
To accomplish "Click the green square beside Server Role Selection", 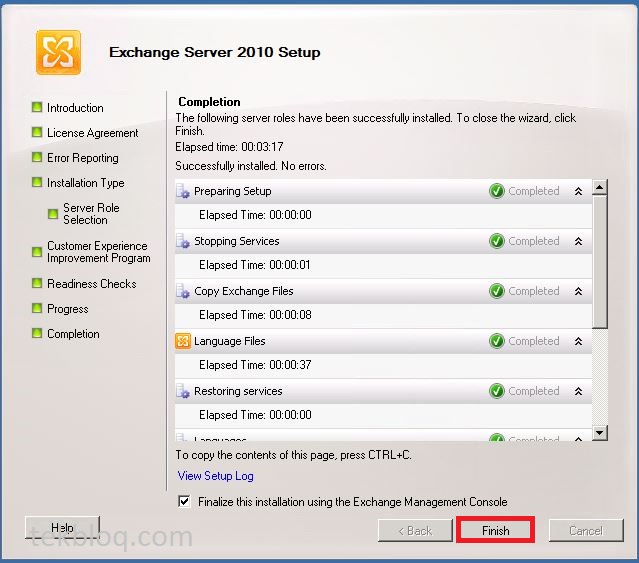I will click(x=53, y=214).
